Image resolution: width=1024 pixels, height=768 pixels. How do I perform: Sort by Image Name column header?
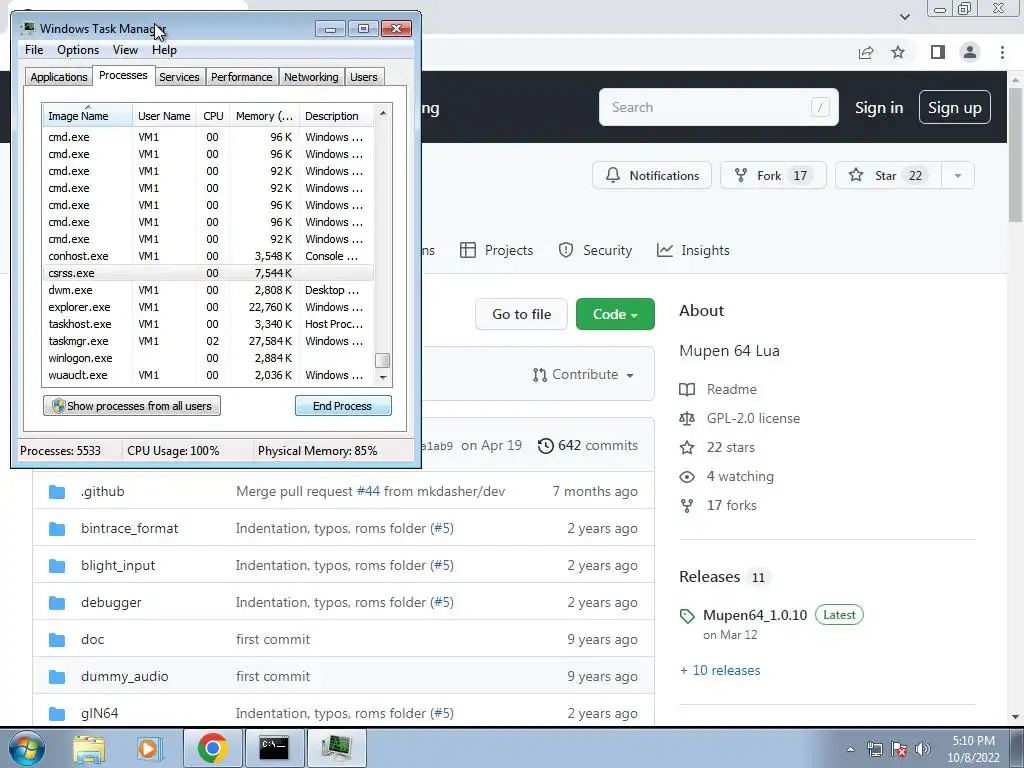point(88,116)
